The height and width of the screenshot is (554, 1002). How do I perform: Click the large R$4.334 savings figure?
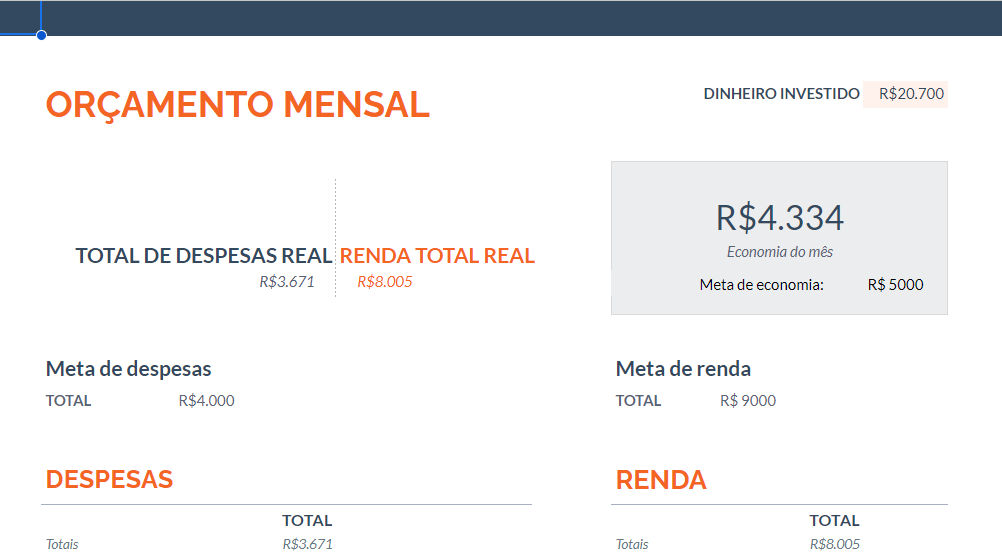pos(780,217)
